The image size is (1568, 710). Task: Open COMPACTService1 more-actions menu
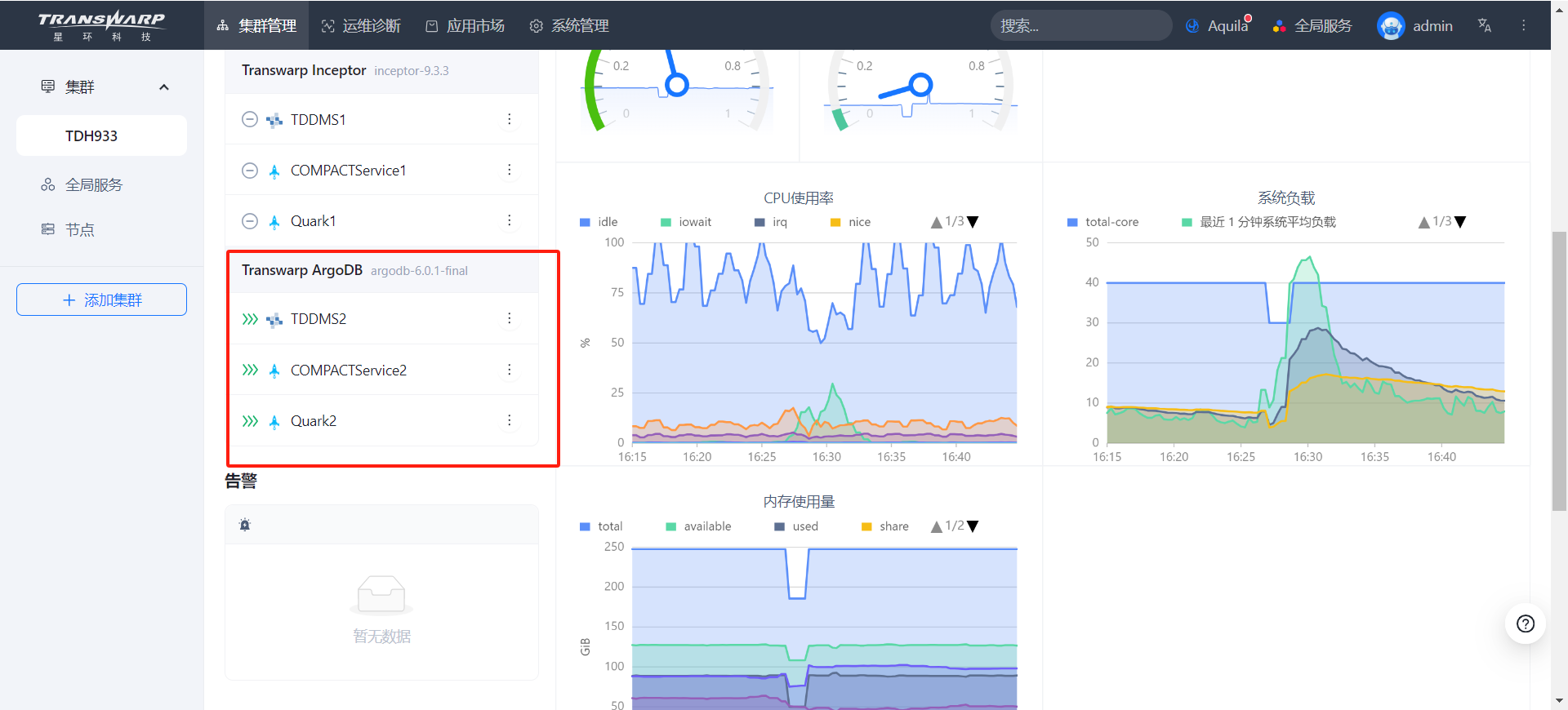510,170
